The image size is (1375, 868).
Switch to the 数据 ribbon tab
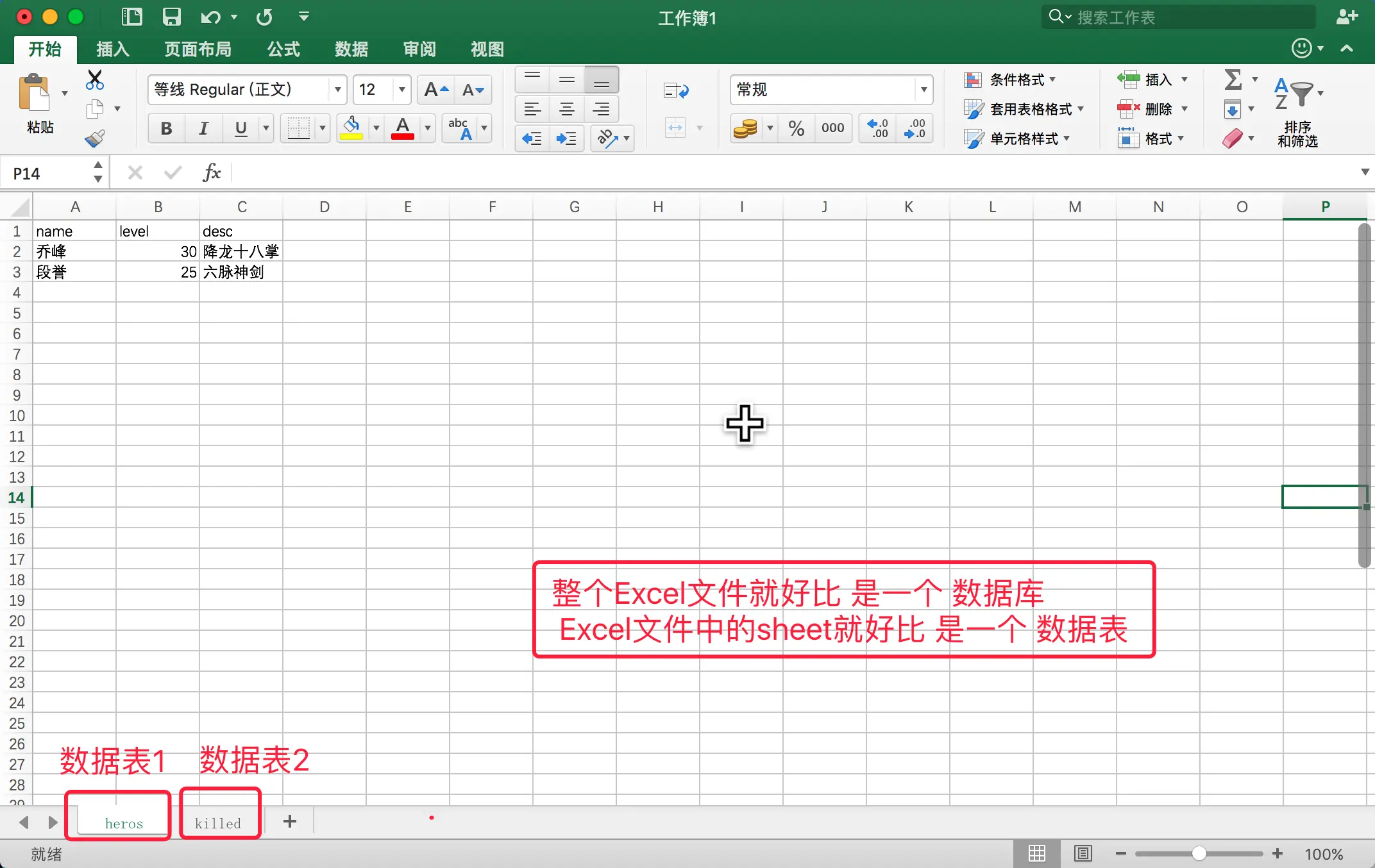point(351,49)
